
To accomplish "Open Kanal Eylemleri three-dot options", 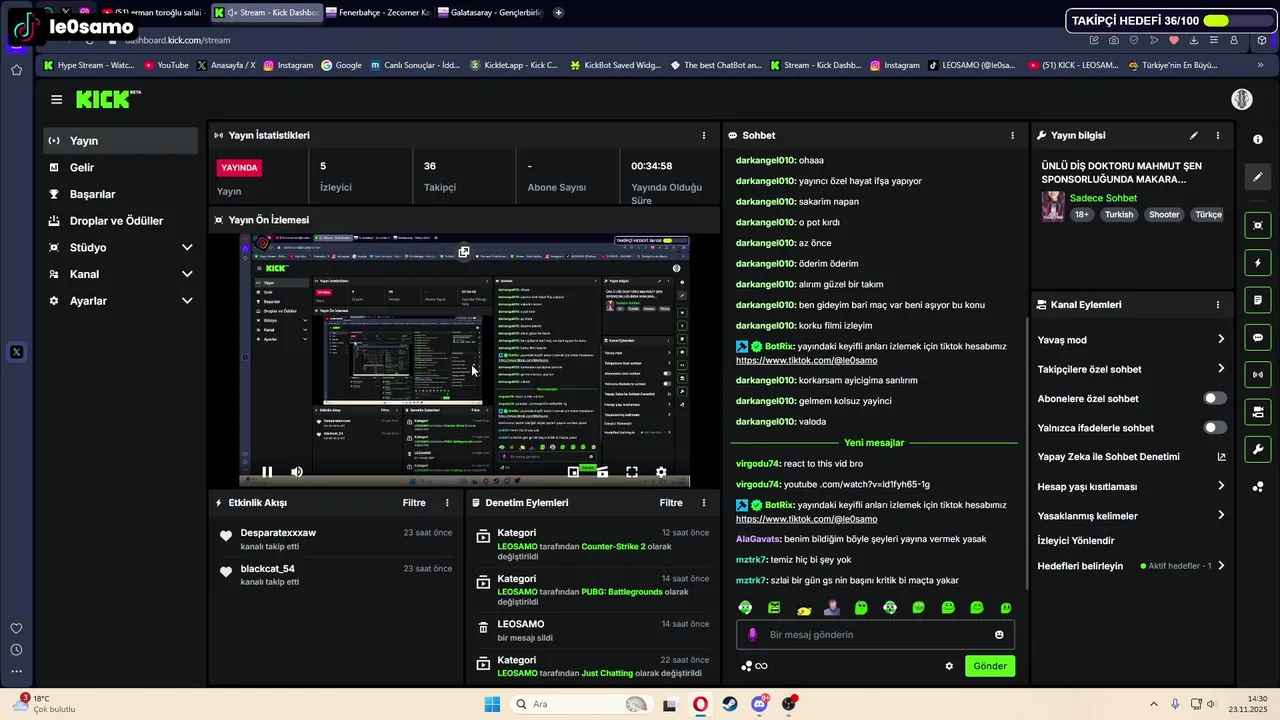I will (1217, 304).
